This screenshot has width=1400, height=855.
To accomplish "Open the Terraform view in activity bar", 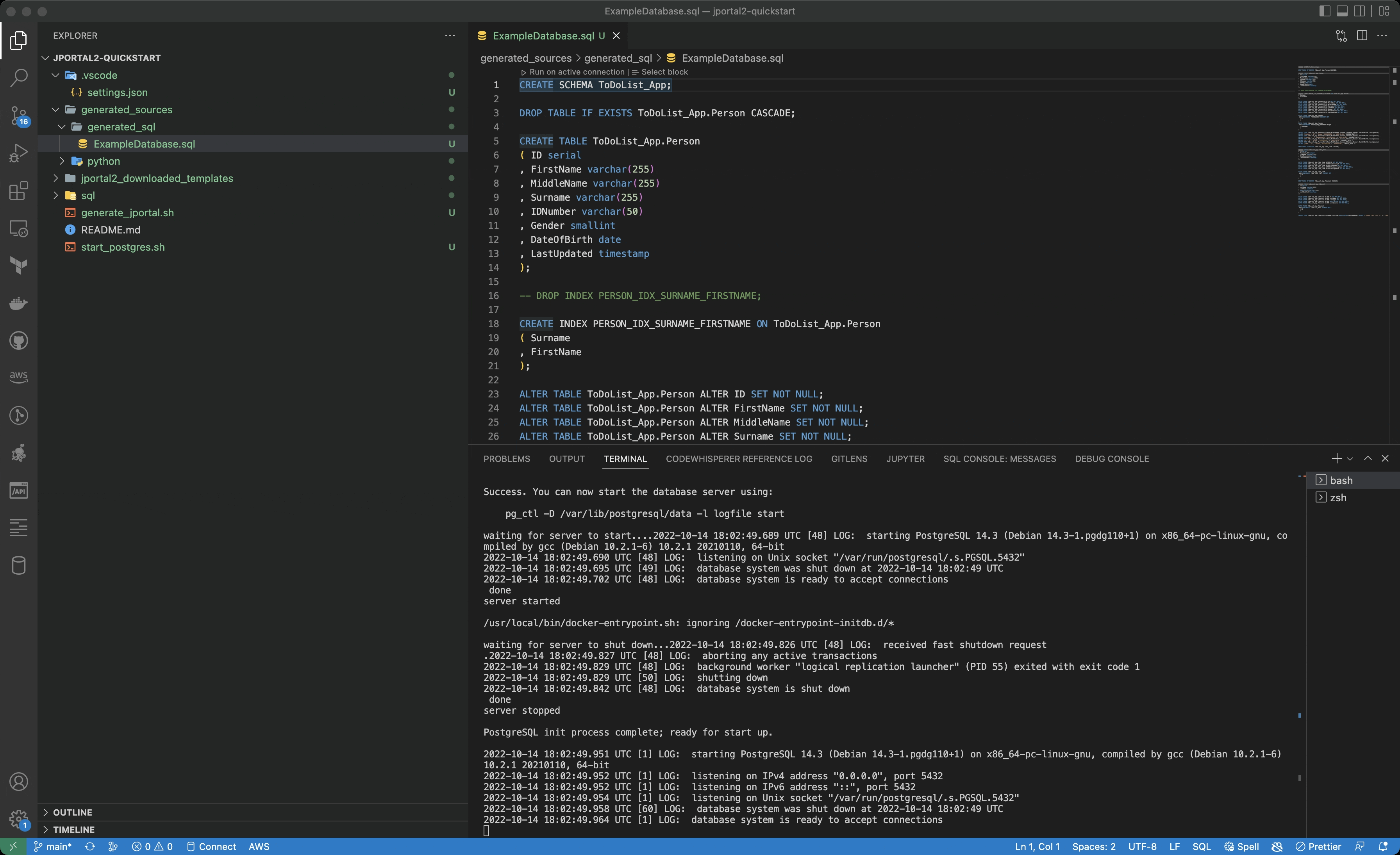I will pyautogui.click(x=19, y=266).
